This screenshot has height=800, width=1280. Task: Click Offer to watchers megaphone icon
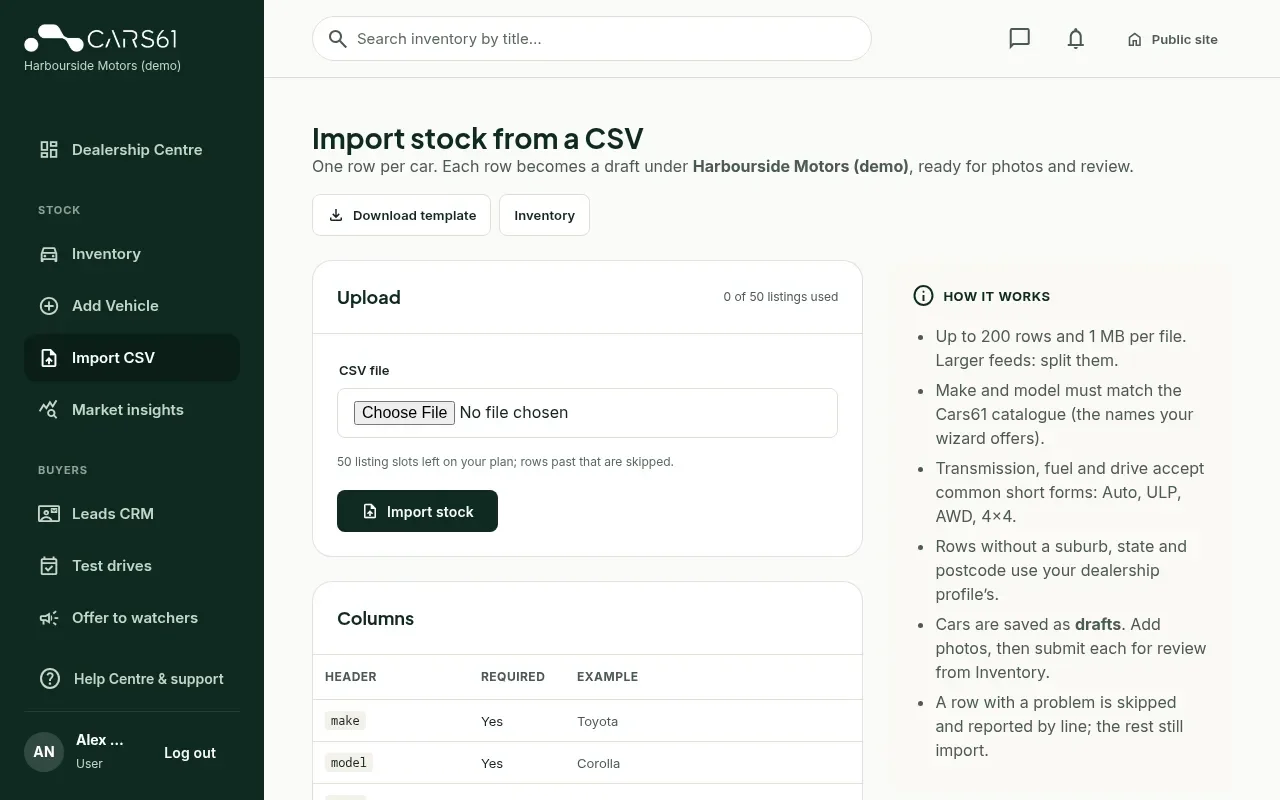point(49,618)
